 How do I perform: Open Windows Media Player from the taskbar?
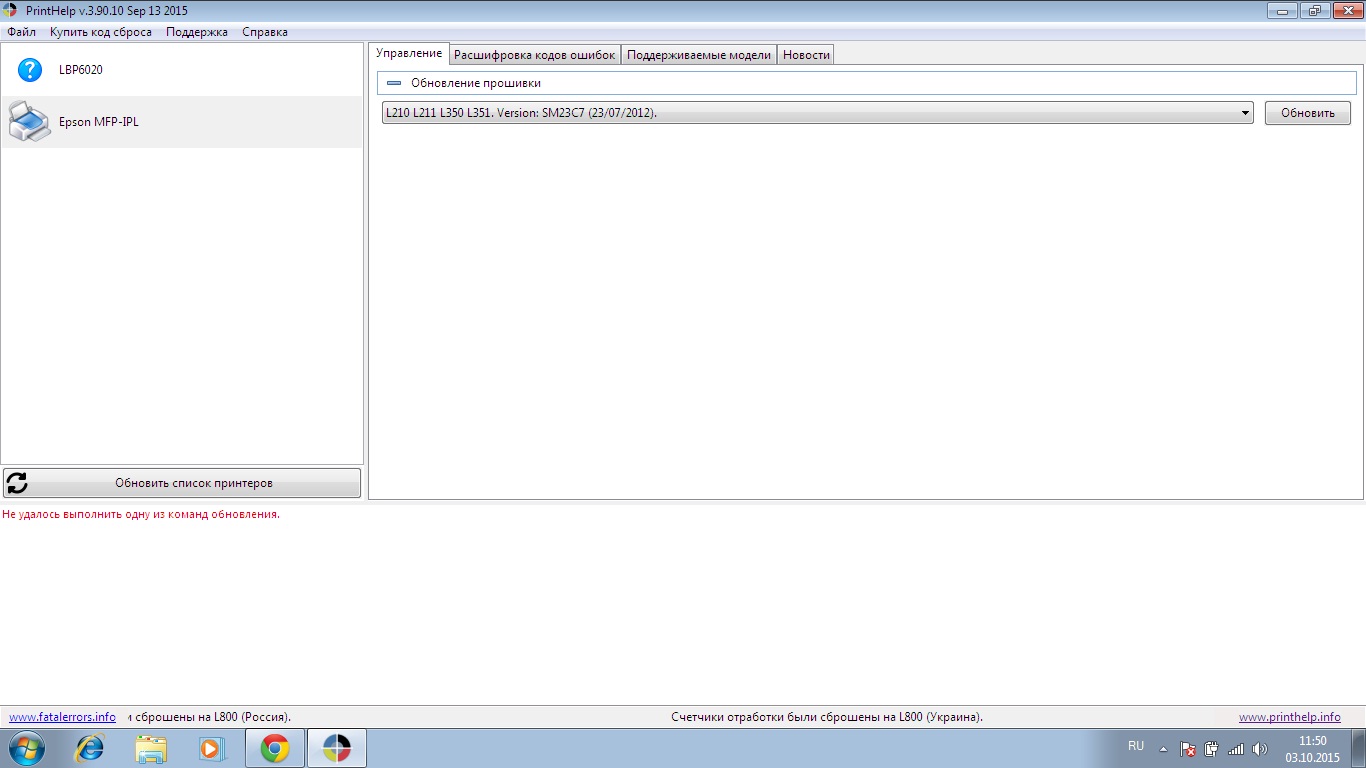point(212,748)
